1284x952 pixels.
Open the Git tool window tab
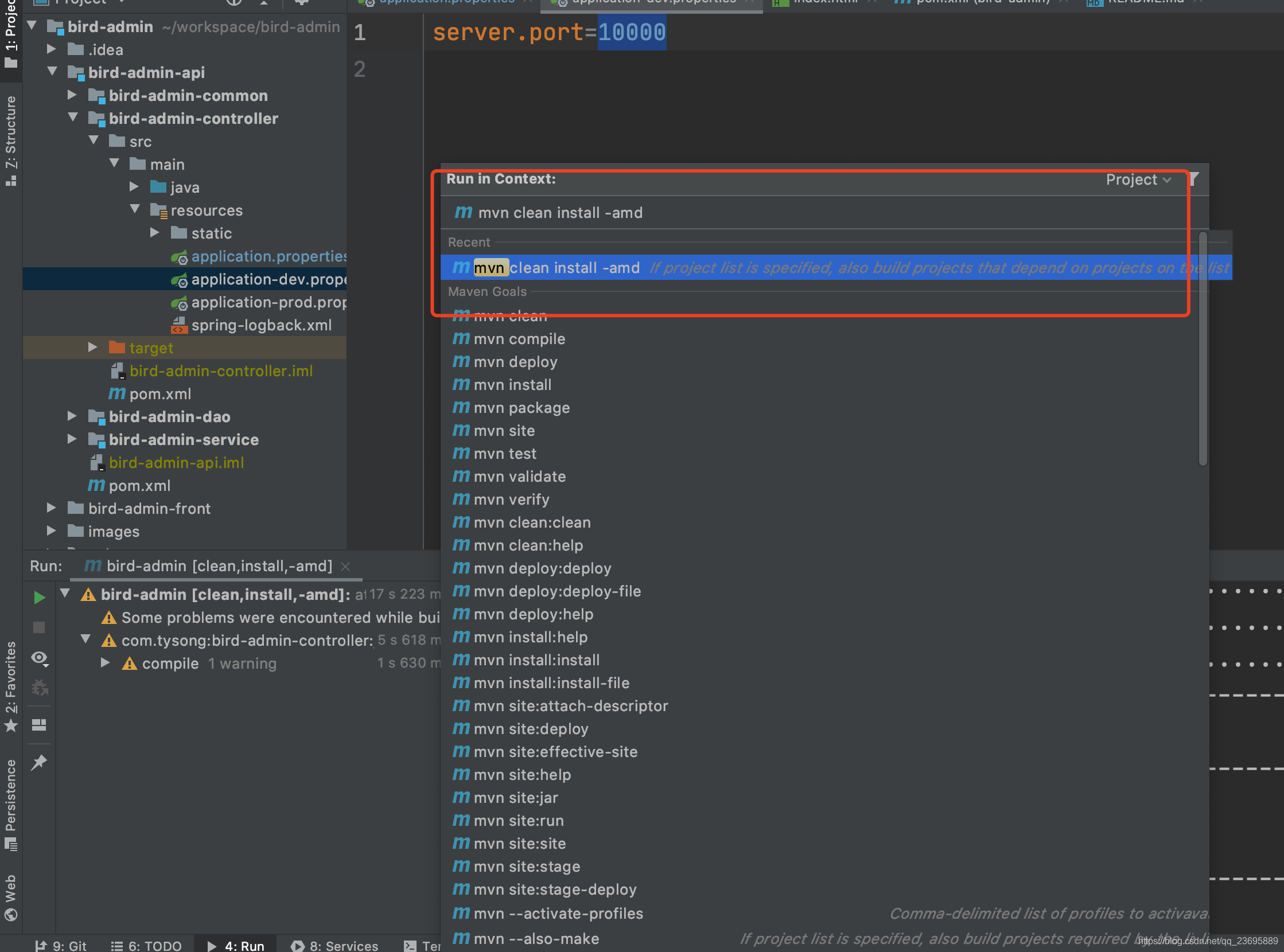coord(60,946)
